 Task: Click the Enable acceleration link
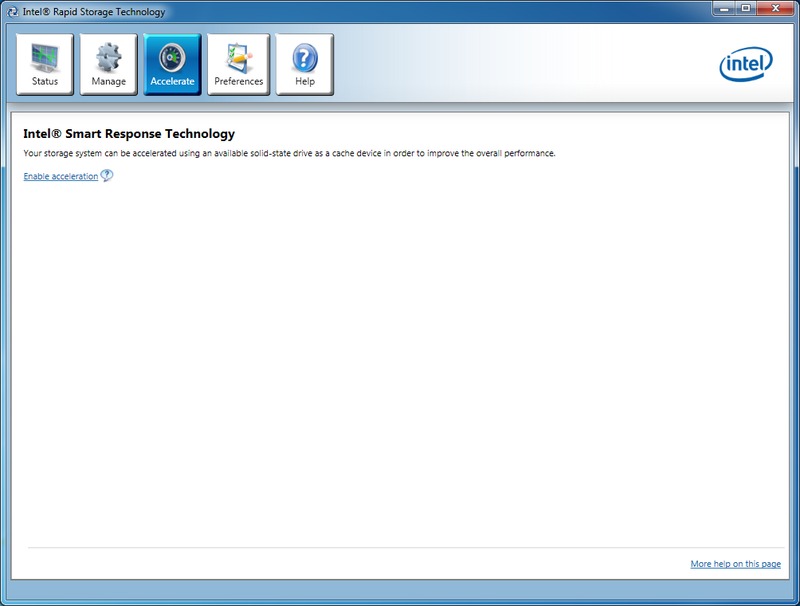(60, 176)
